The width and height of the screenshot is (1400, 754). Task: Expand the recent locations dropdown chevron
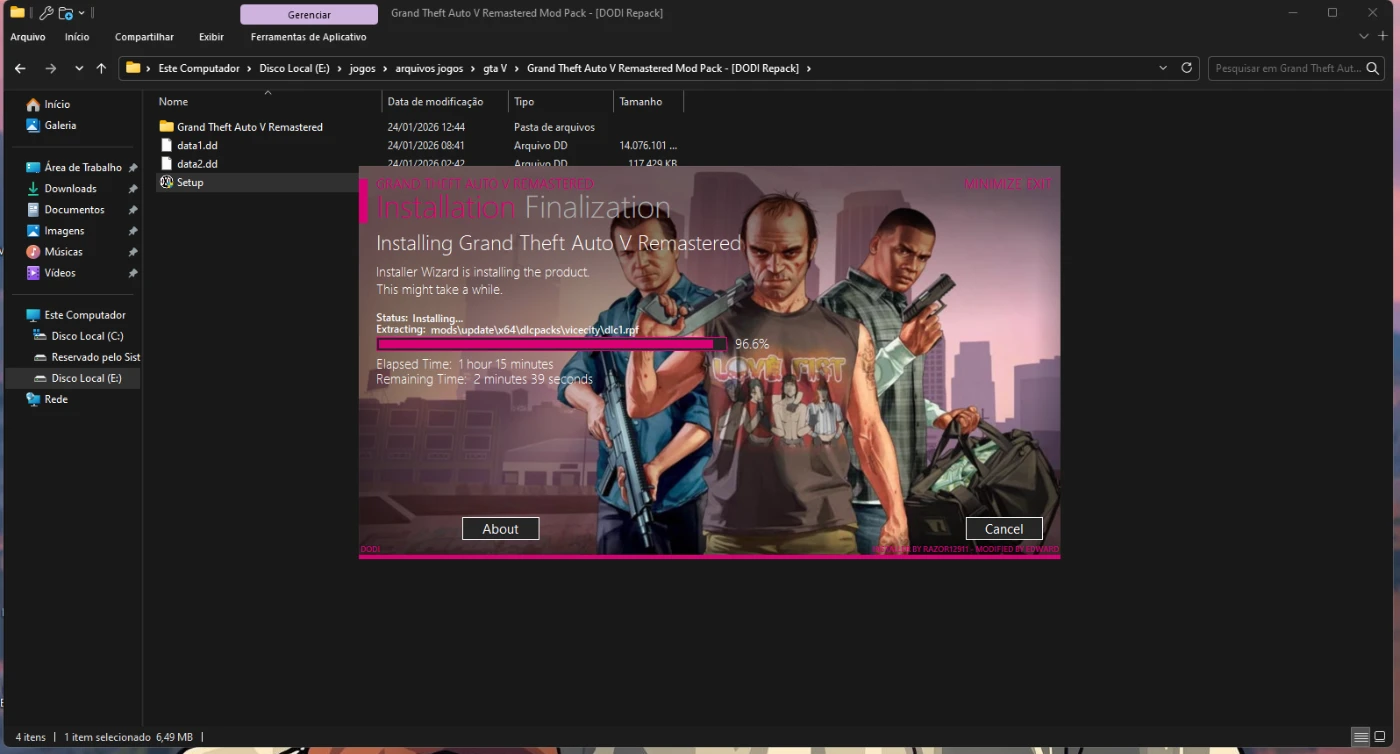pos(79,68)
